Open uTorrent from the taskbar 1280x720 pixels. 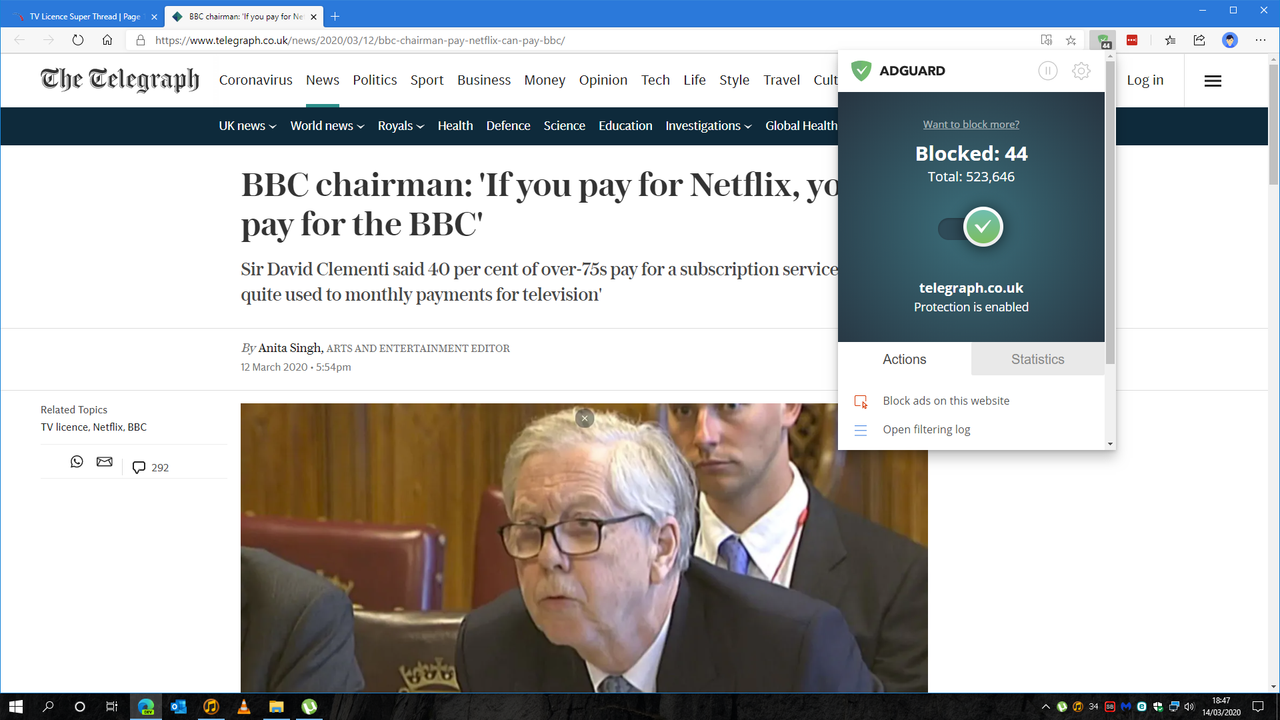click(309, 706)
